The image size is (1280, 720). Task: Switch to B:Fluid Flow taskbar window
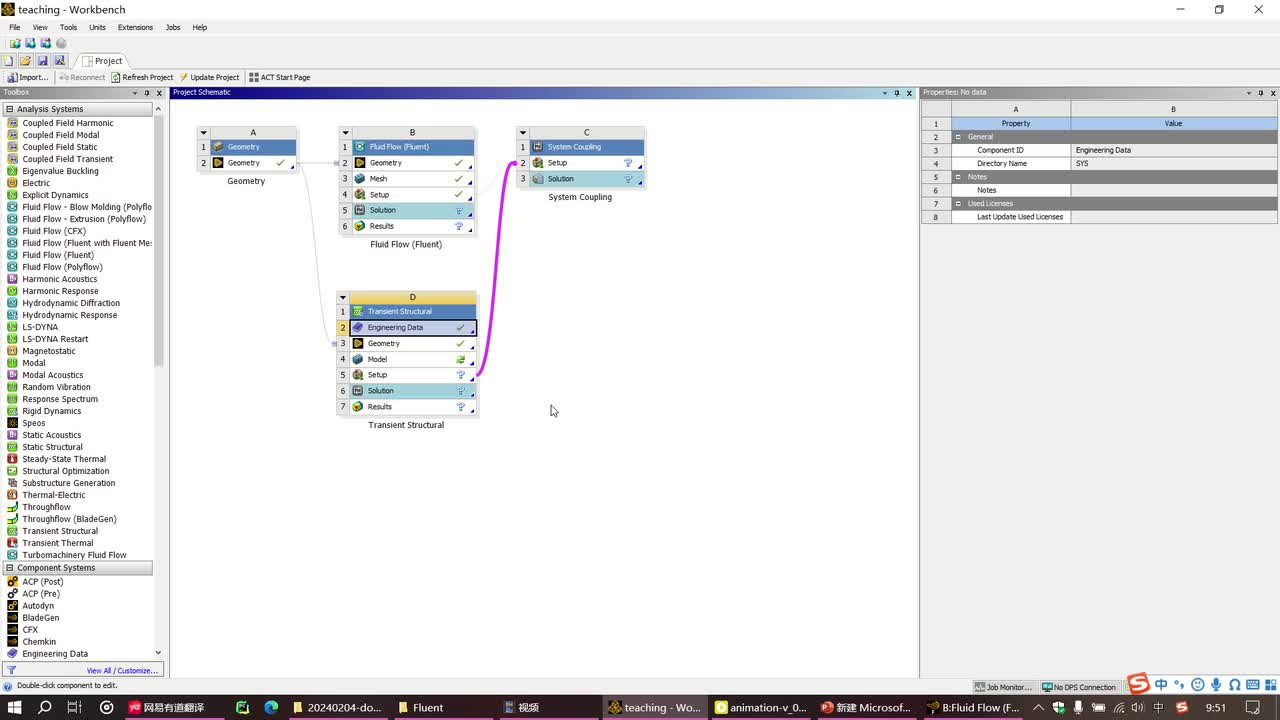tap(973, 707)
